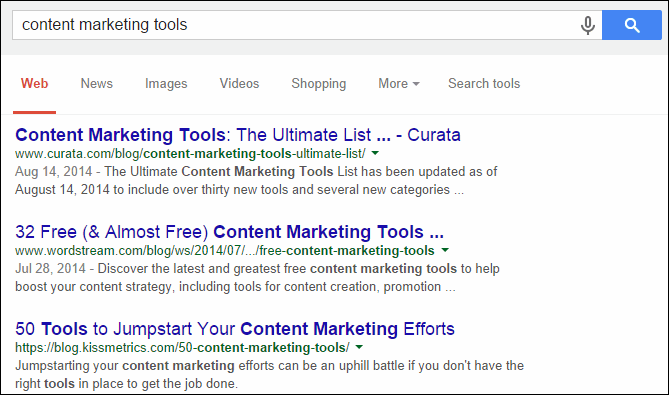This screenshot has width=669, height=395.
Task: Open Search tools options
Action: [484, 84]
